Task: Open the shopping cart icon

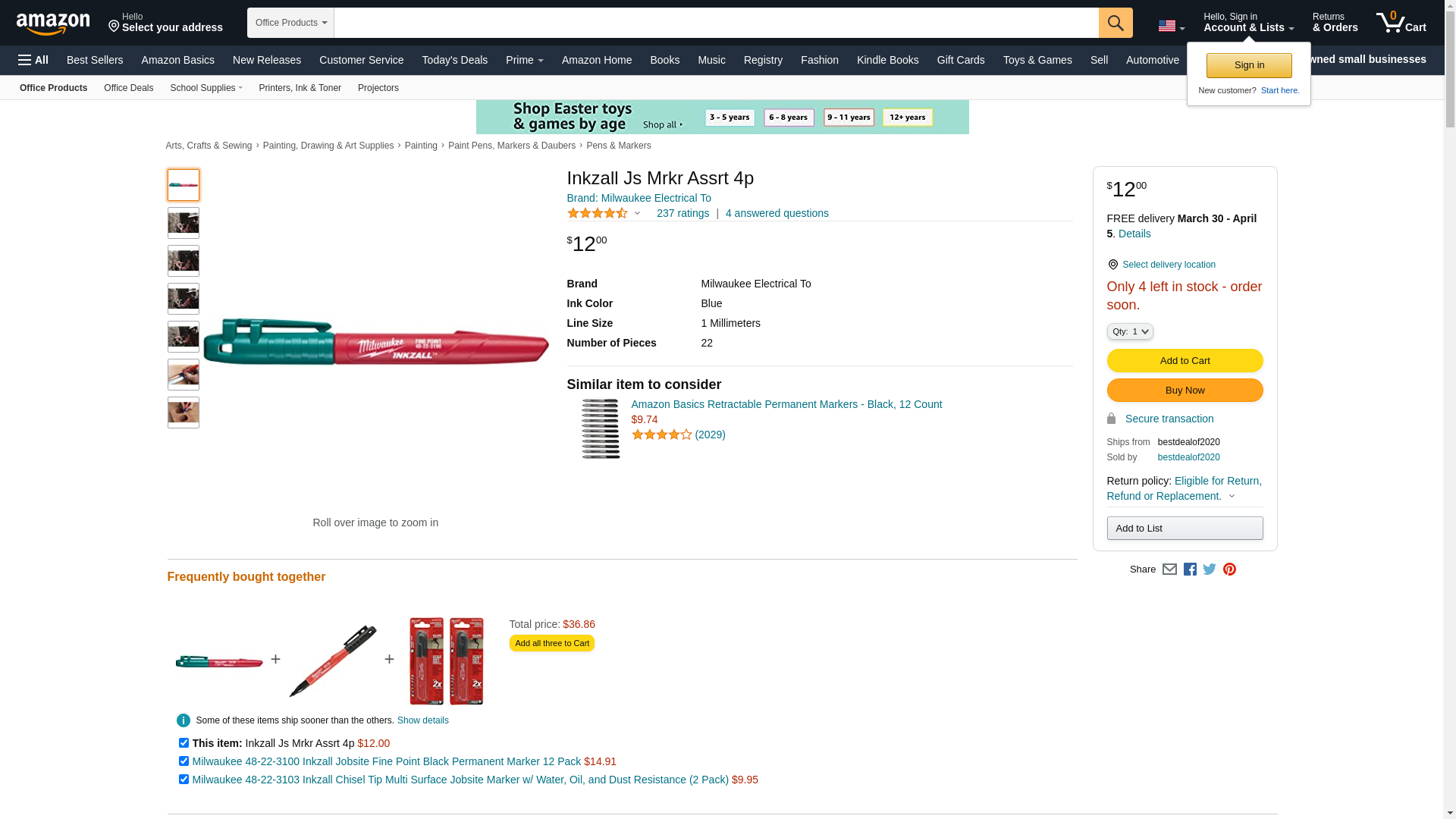Action: click(x=1400, y=23)
